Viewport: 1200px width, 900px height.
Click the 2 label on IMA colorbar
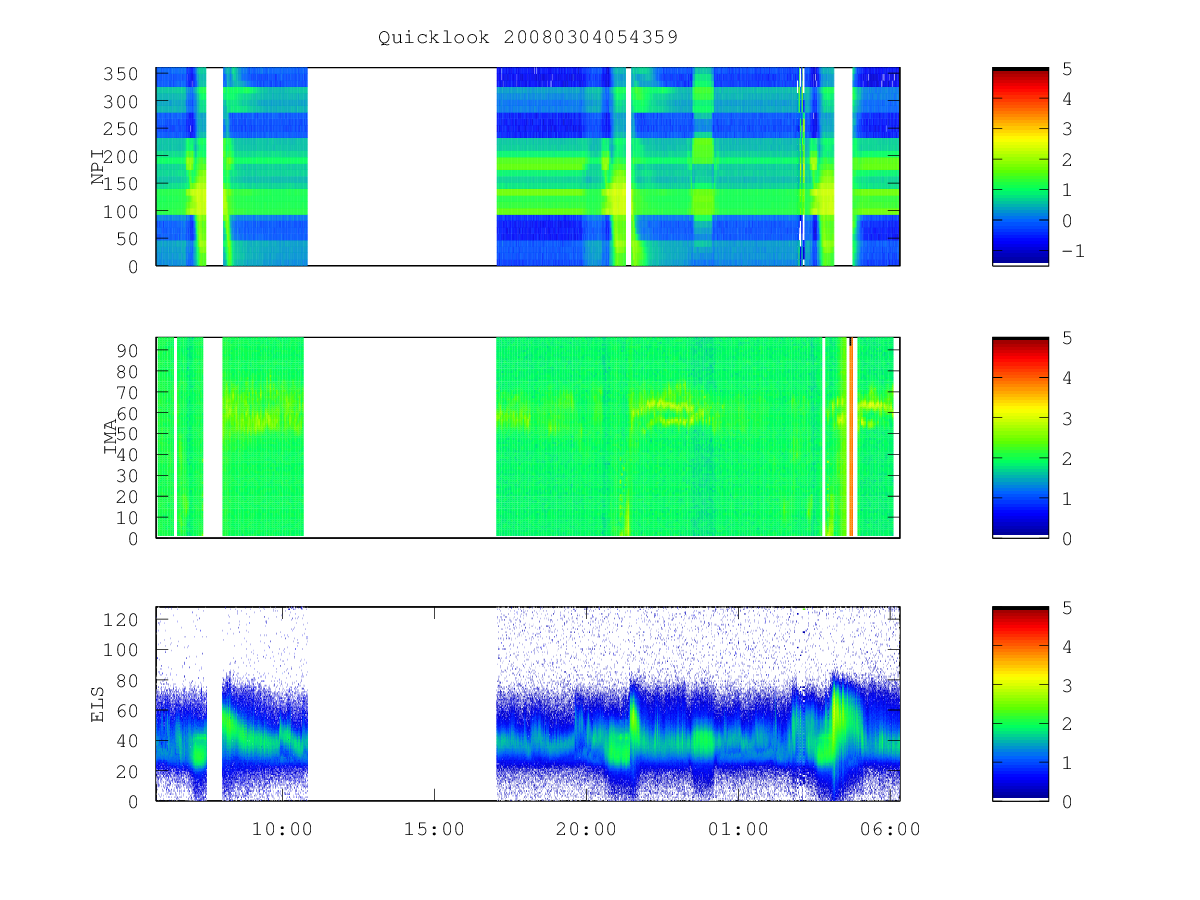1067,458
